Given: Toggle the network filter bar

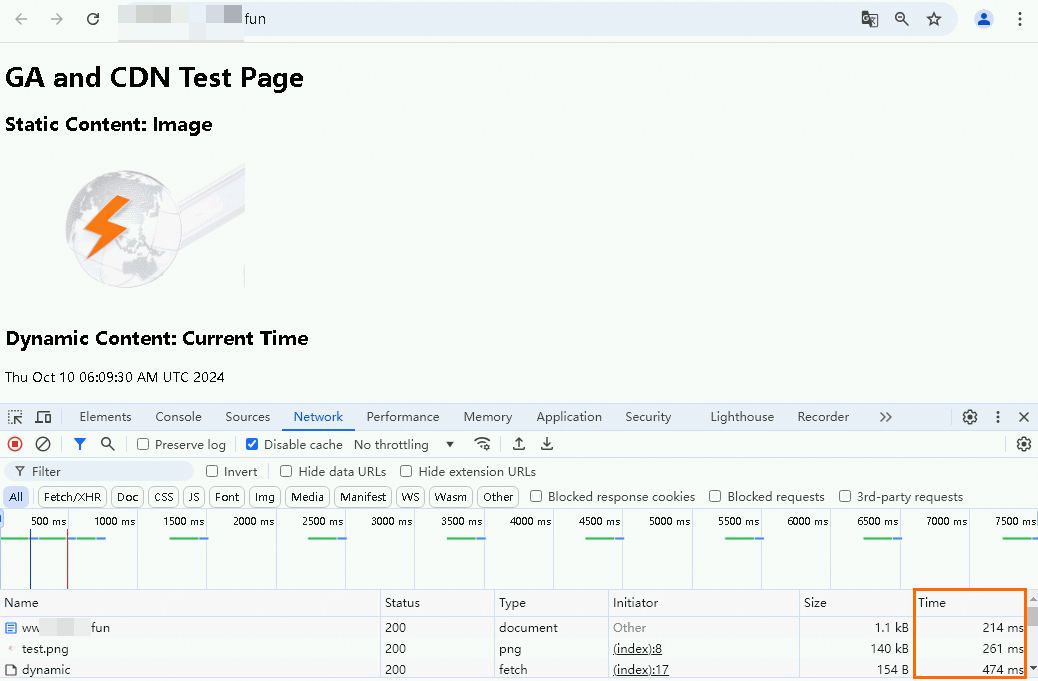Looking at the screenshot, I should (x=79, y=444).
